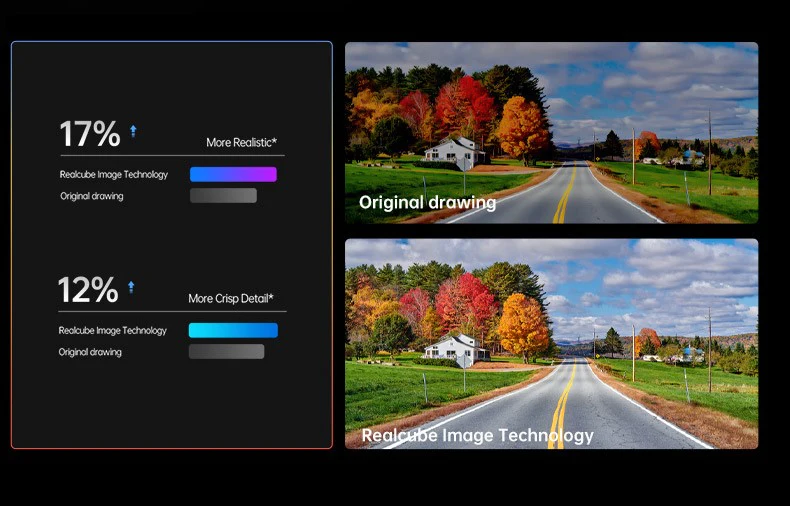Click the blue up arrow beside 17%
The width and height of the screenshot is (790, 506).
[134, 131]
